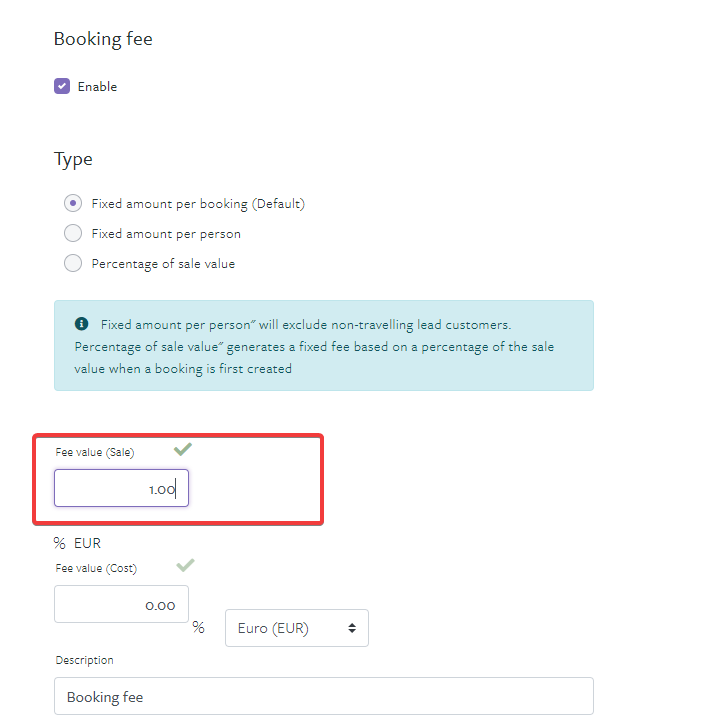The image size is (724, 727).
Task: Choose the Fixed amount per person option
Action: (73, 233)
